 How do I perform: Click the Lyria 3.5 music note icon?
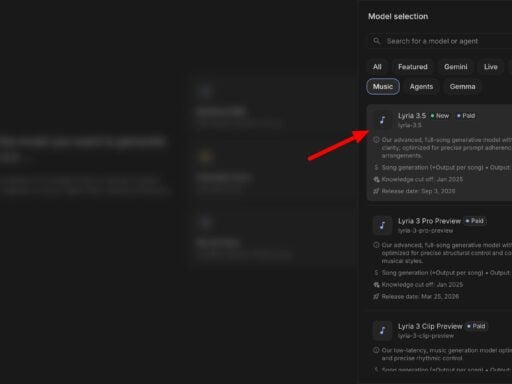(382, 120)
